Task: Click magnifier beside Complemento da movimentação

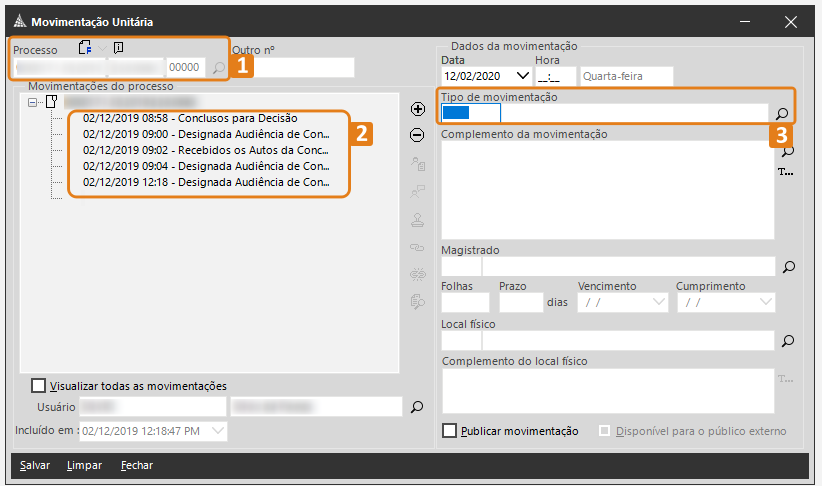Action: (788, 151)
